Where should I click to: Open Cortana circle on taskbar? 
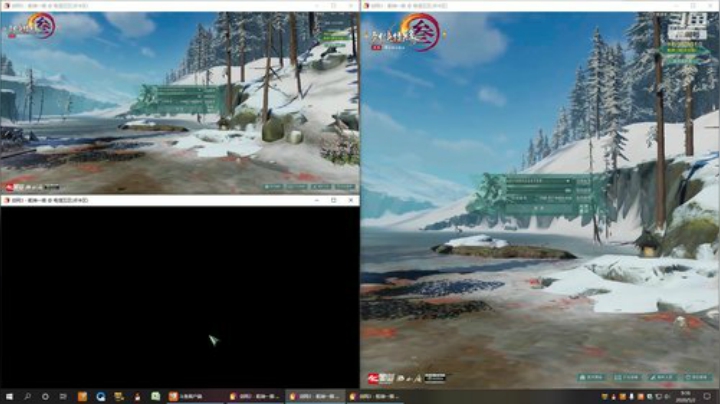[x=45, y=396]
